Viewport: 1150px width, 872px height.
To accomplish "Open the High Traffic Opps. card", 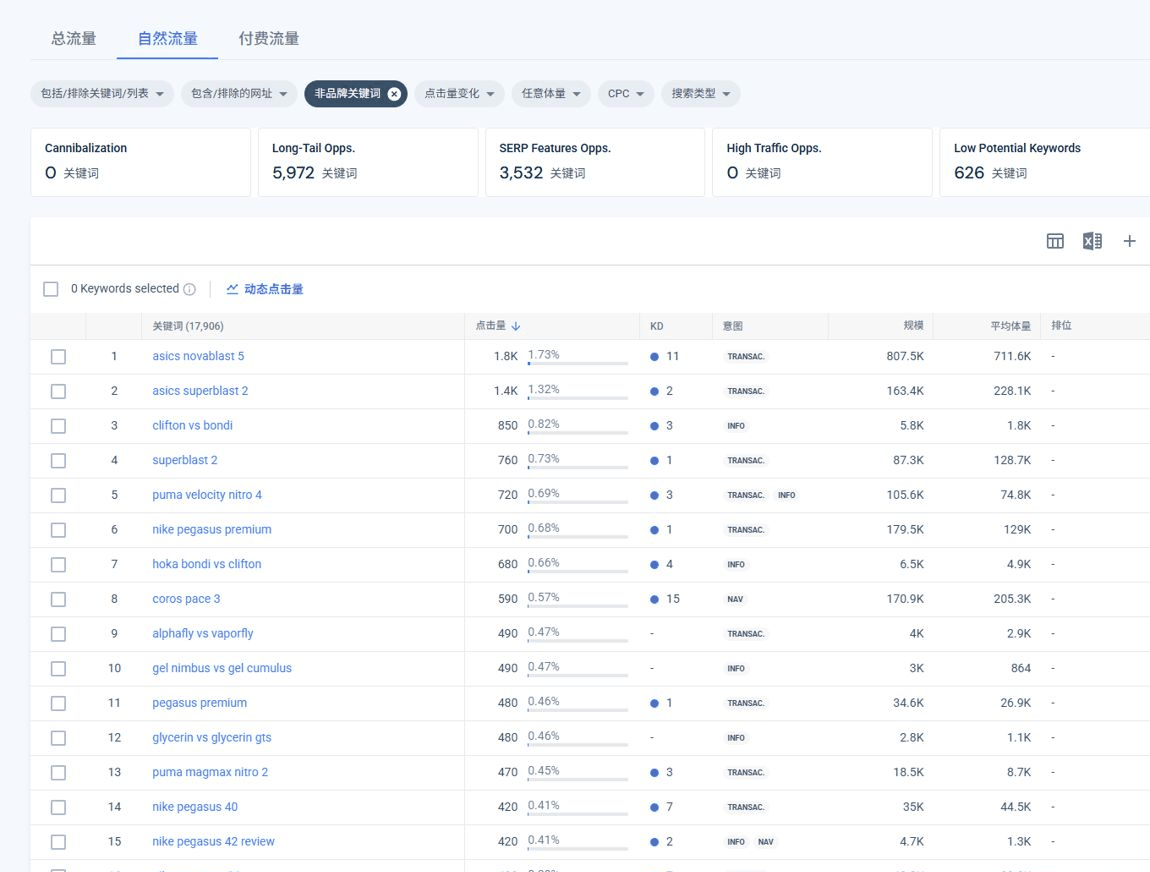I will point(822,162).
